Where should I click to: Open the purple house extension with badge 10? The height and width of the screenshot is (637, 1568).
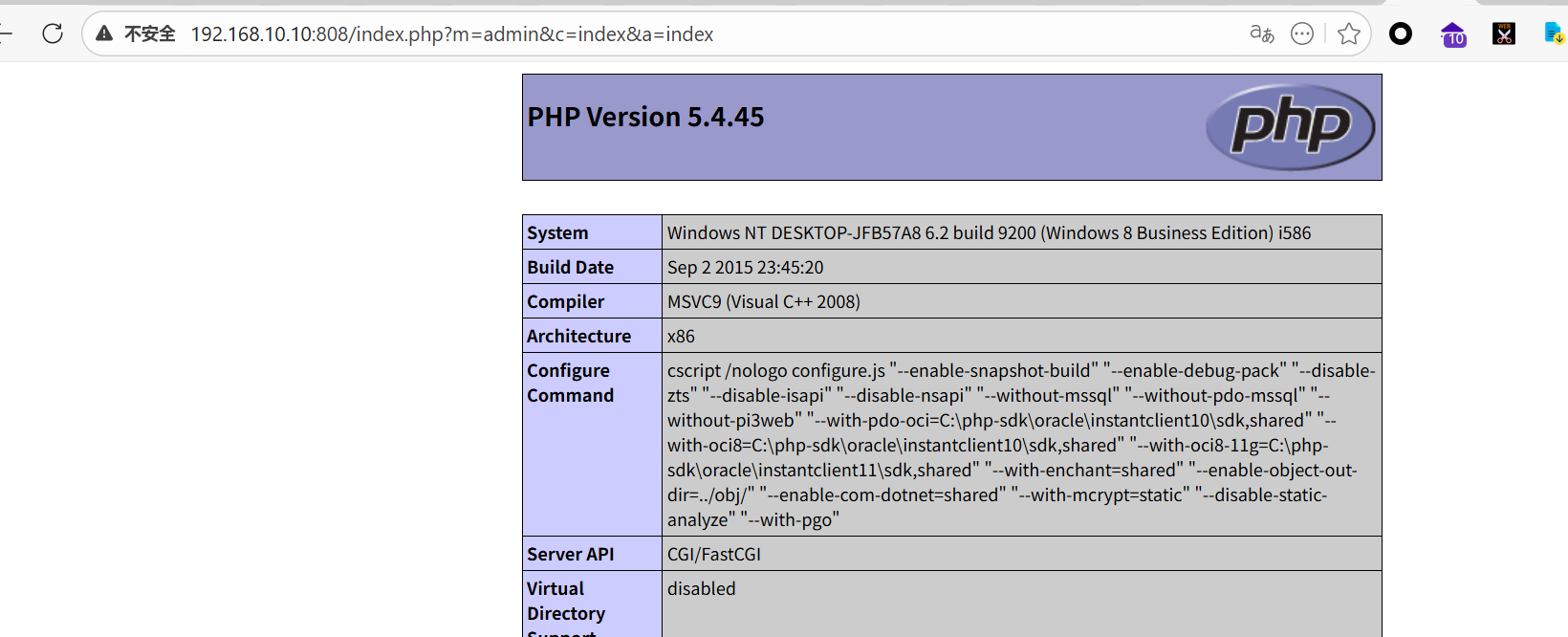pyautogui.click(x=1453, y=34)
